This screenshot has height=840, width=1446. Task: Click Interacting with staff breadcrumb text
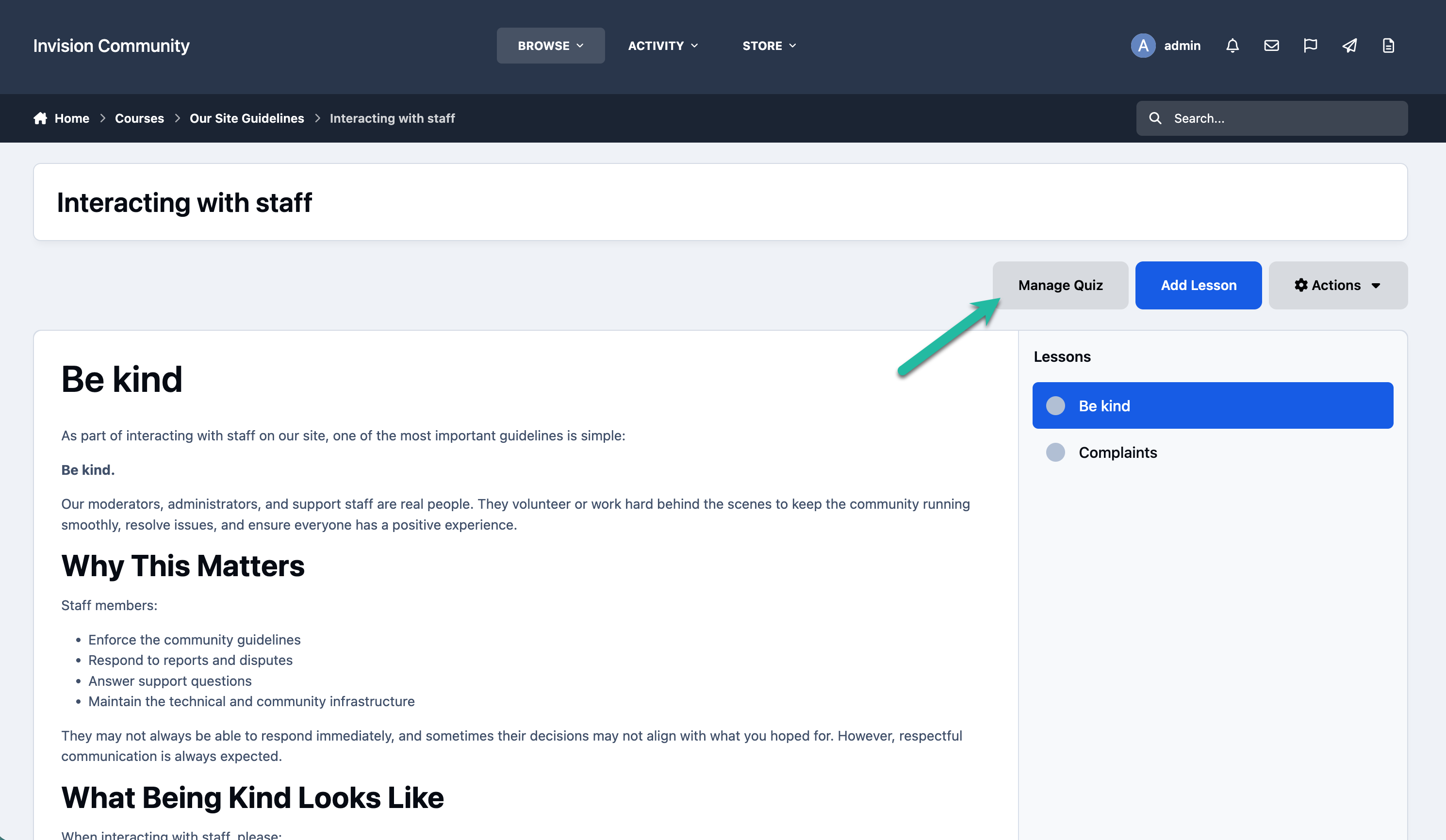(393, 118)
